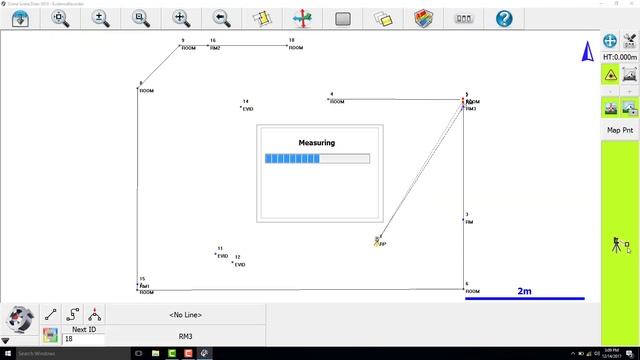Select the zoom extents magnifier tool
The image size is (640, 360).
pos(60,19)
